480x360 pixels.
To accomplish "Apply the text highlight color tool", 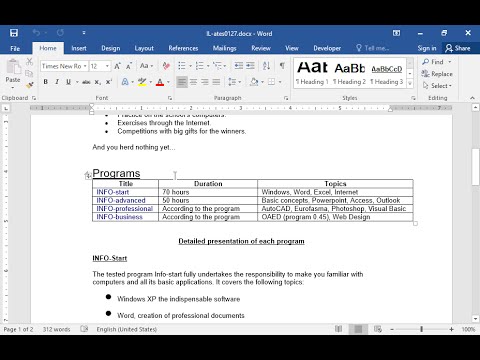I will [142, 82].
